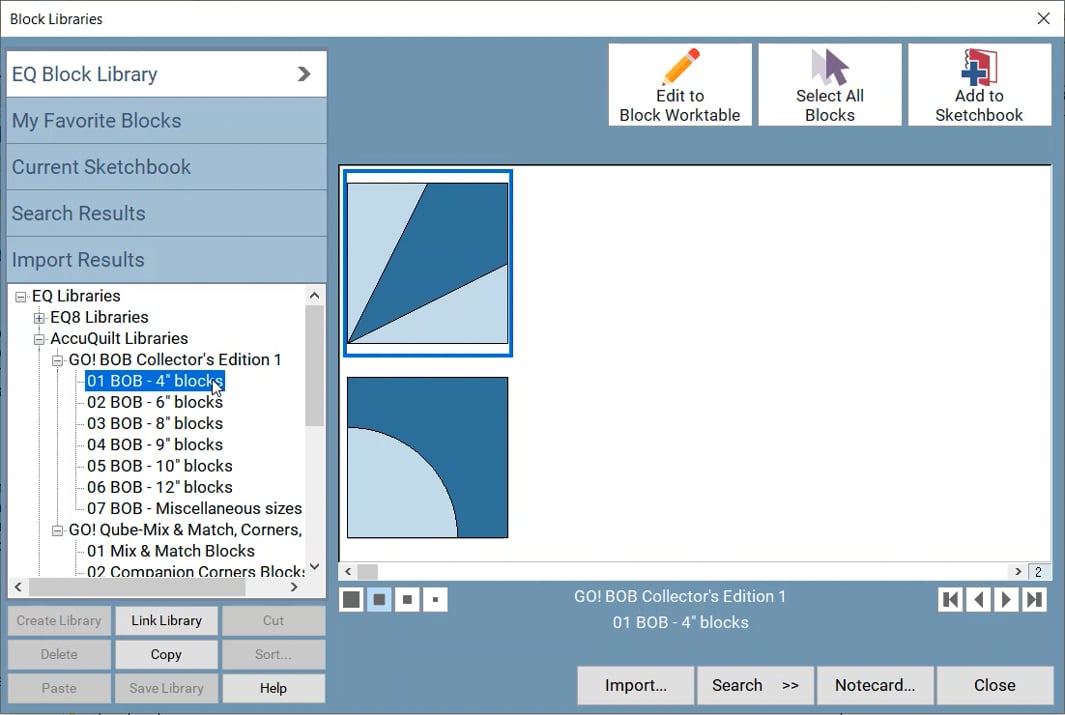Select 03 BOB - 8" blocks library
This screenshot has width=1065, height=715.
click(x=155, y=424)
